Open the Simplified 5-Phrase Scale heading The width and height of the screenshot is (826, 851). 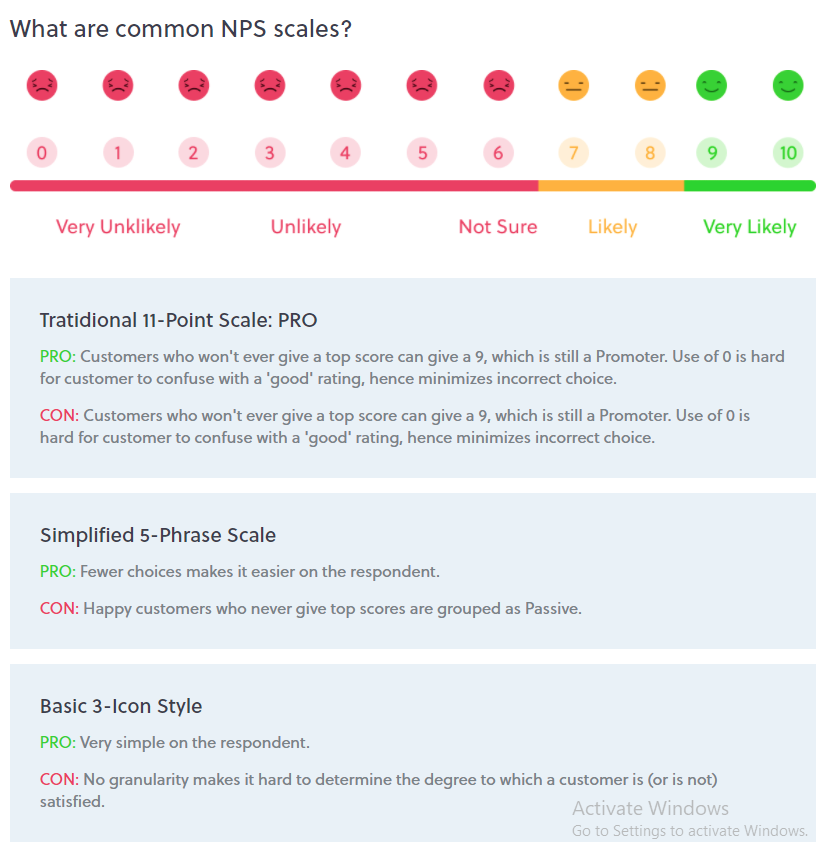(x=158, y=535)
